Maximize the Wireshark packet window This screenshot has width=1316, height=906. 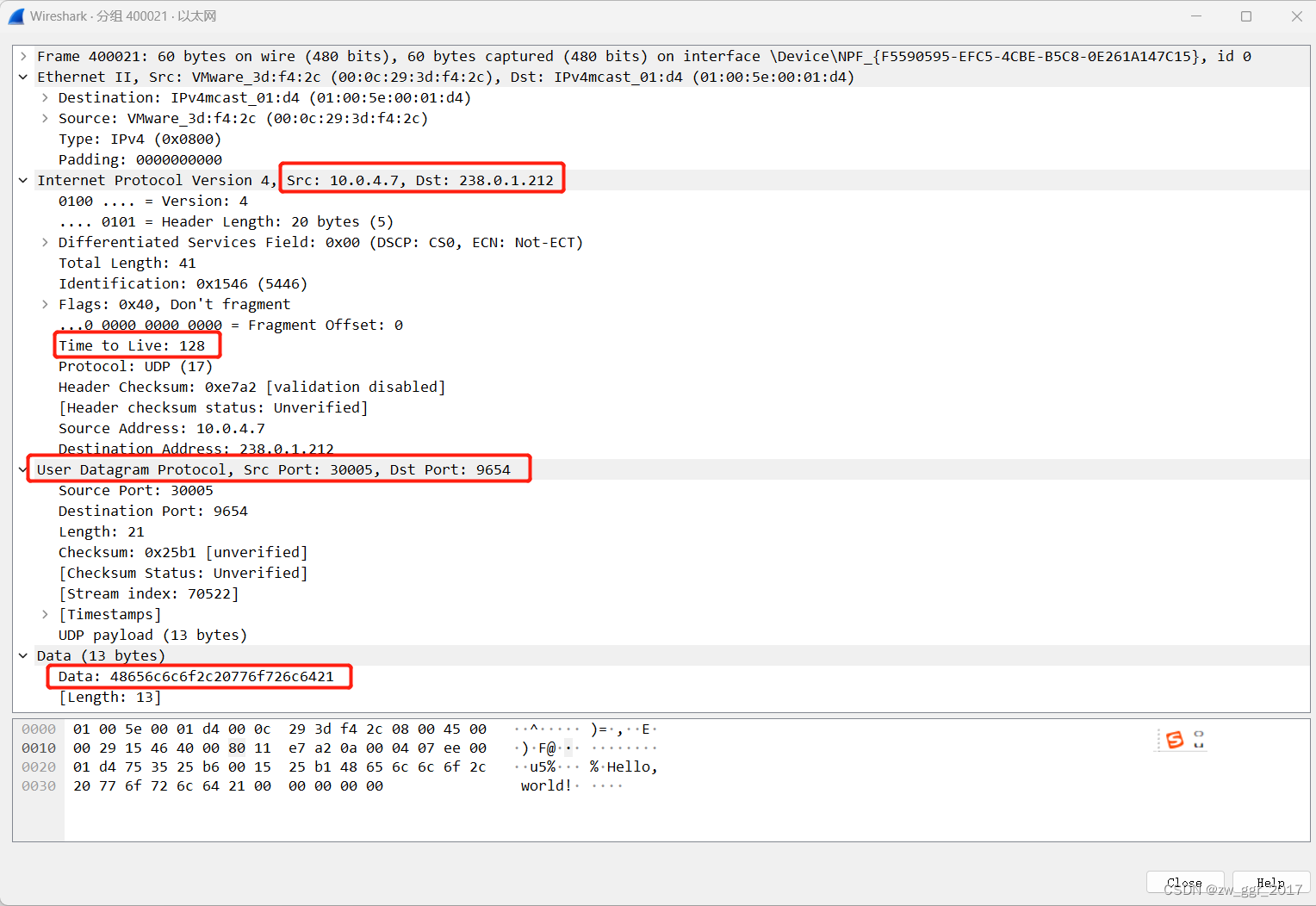pos(1246,16)
